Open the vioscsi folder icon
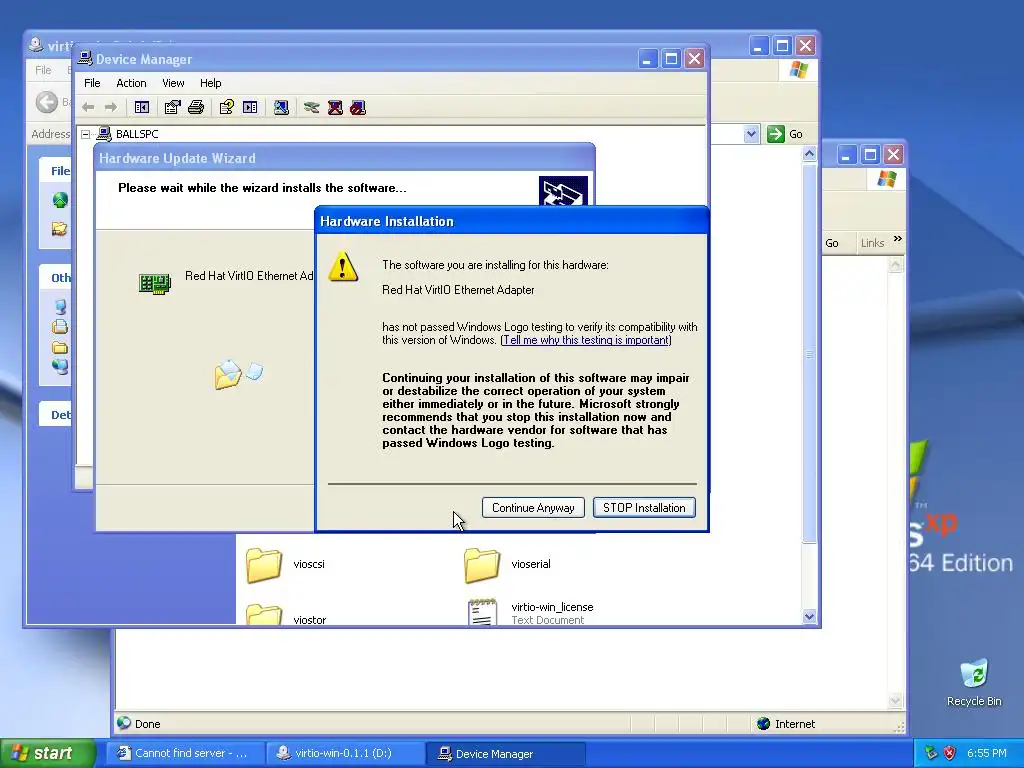Image resolution: width=1024 pixels, height=768 pixels. [264, 564]
